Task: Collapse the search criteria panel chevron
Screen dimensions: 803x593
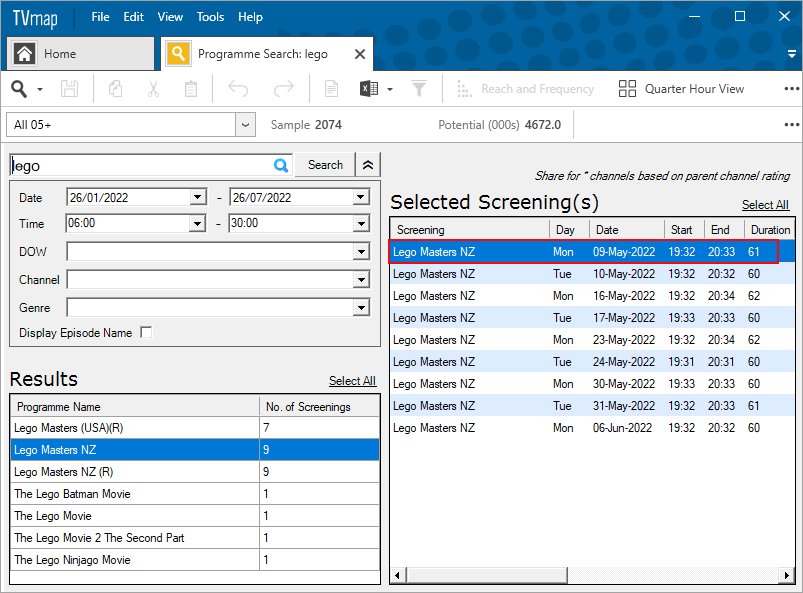Action: [368, 165]
